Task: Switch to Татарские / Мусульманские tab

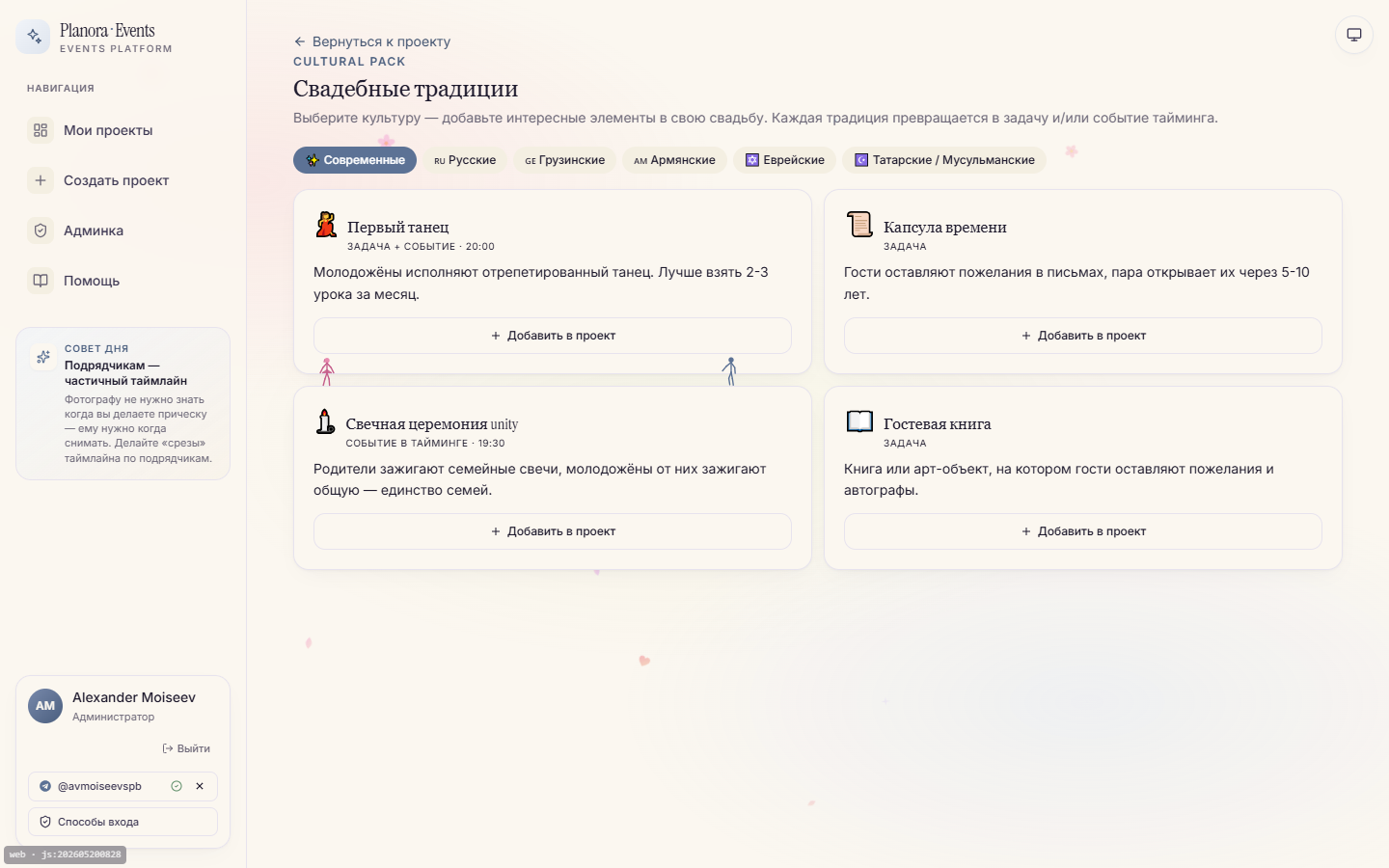Action: click(x=944, y=160)
